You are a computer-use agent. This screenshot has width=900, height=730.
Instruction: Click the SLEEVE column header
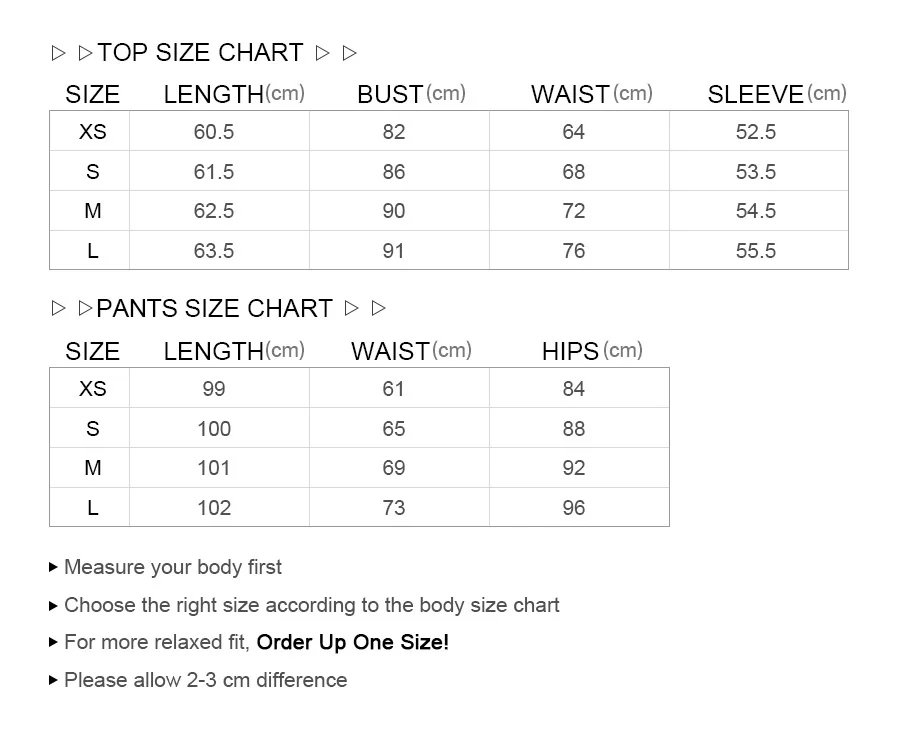point(777,94)
